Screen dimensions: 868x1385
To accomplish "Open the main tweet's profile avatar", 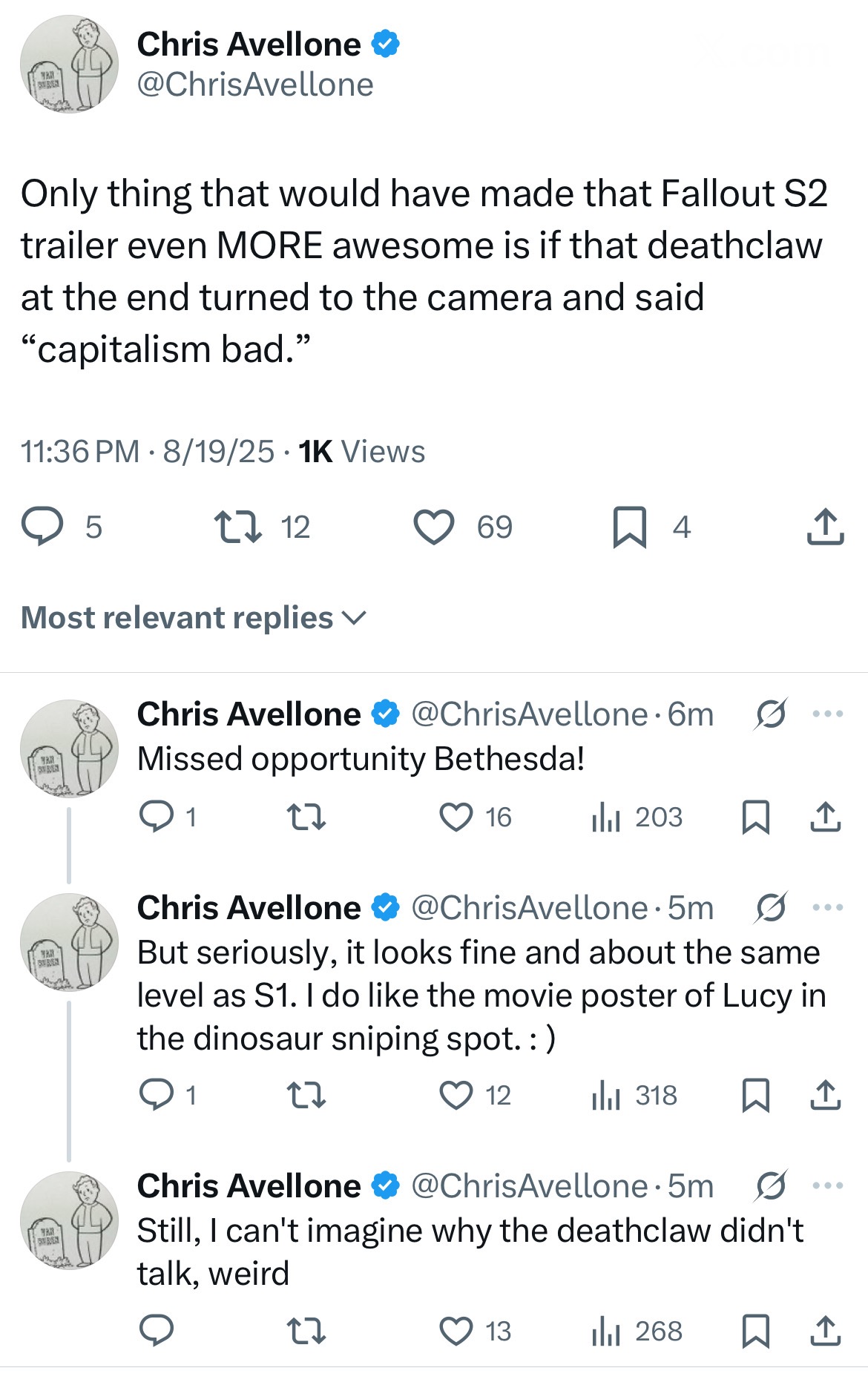I will 69,65.
